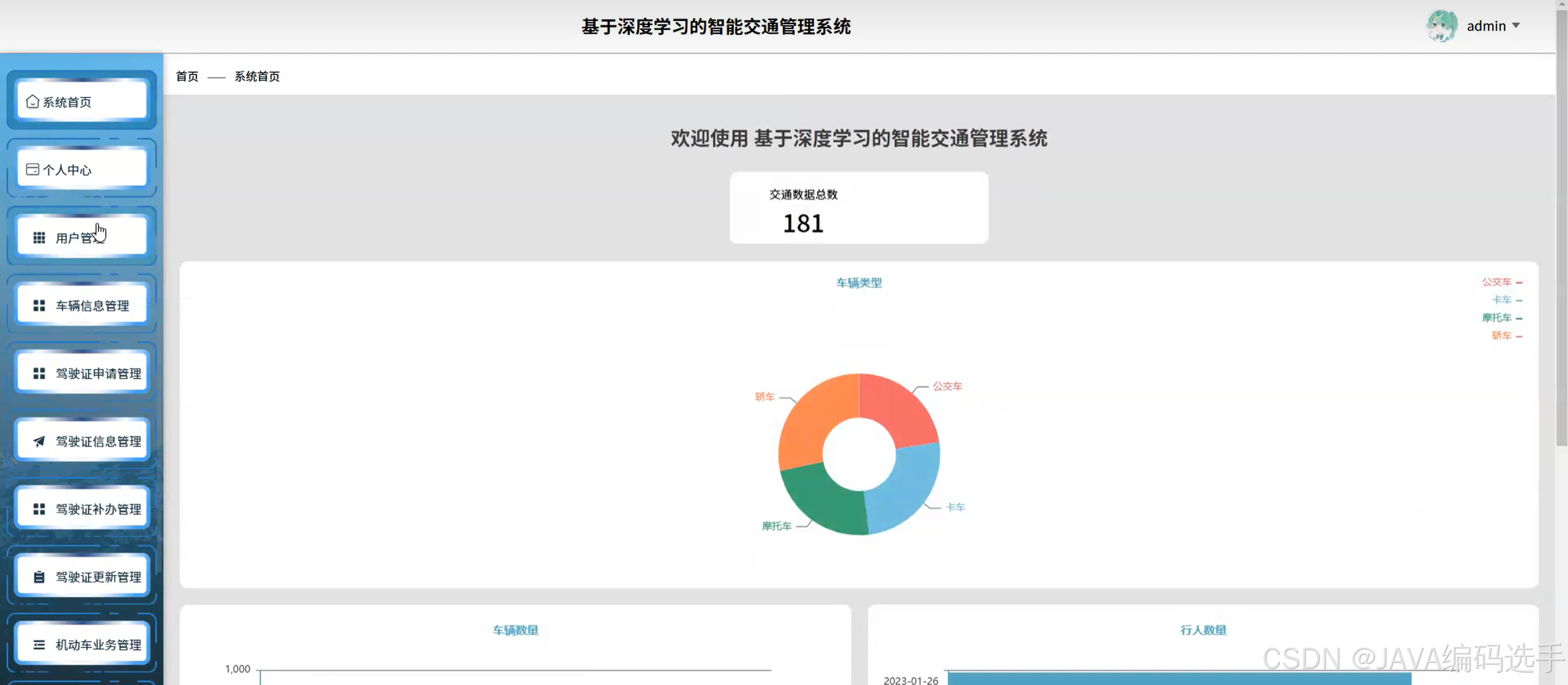This screenshot has width=1568, height=685.
Task: Toggle the 卡车 legend entry
Action: pyautogui.click(x=1507, y=300)
